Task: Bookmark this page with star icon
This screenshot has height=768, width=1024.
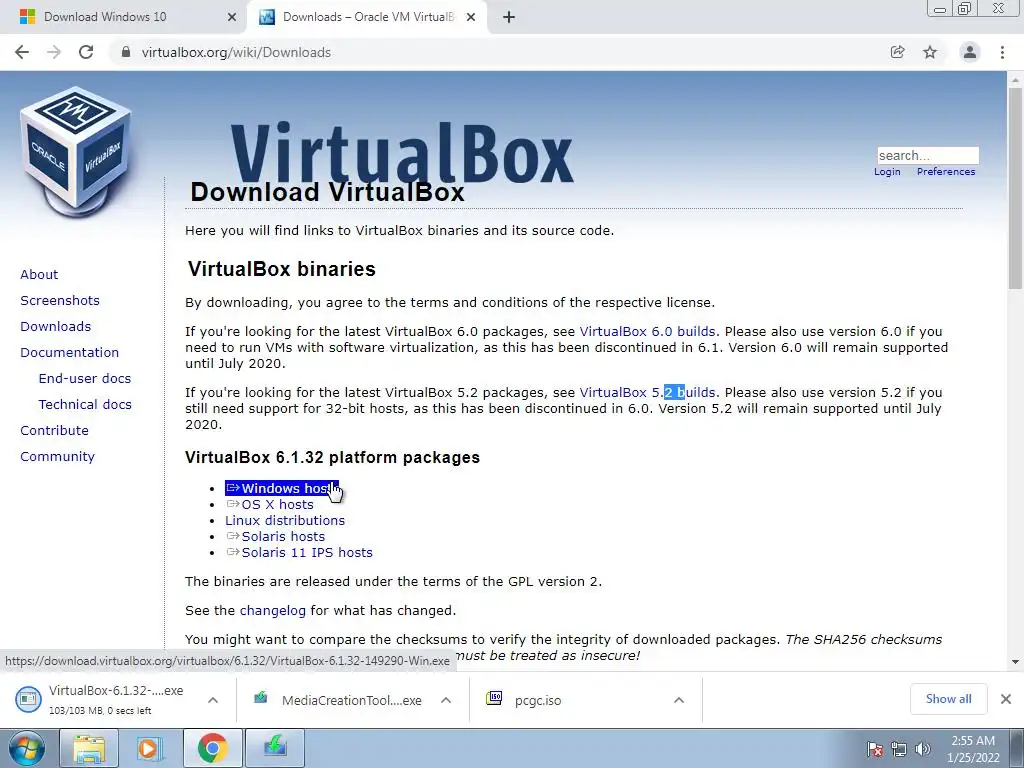Action: click(930, 52)
